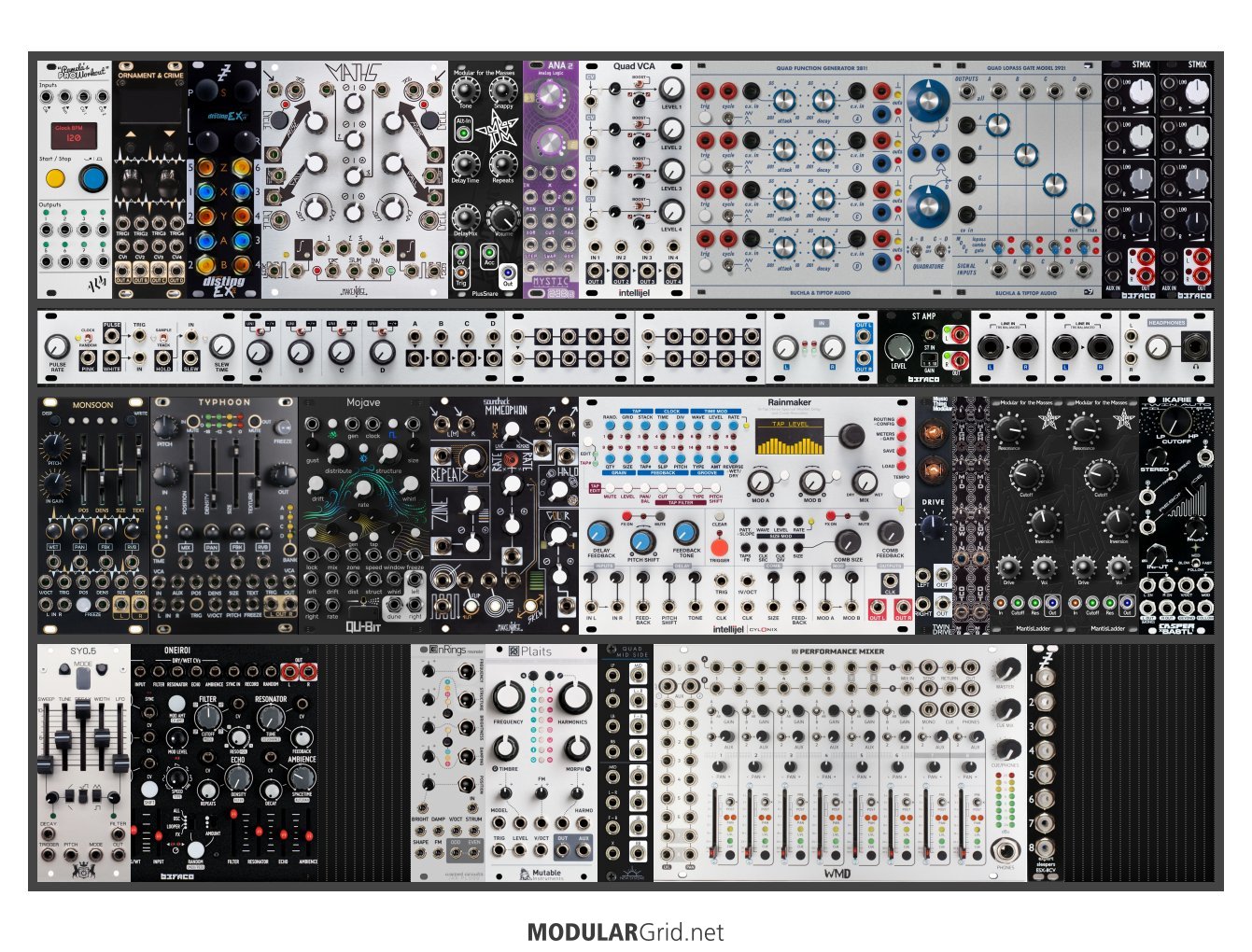Adjust the Headphones module volume knob
Image resolution: width=1252 pixels, height=952 pixels.
(1158, 347)
